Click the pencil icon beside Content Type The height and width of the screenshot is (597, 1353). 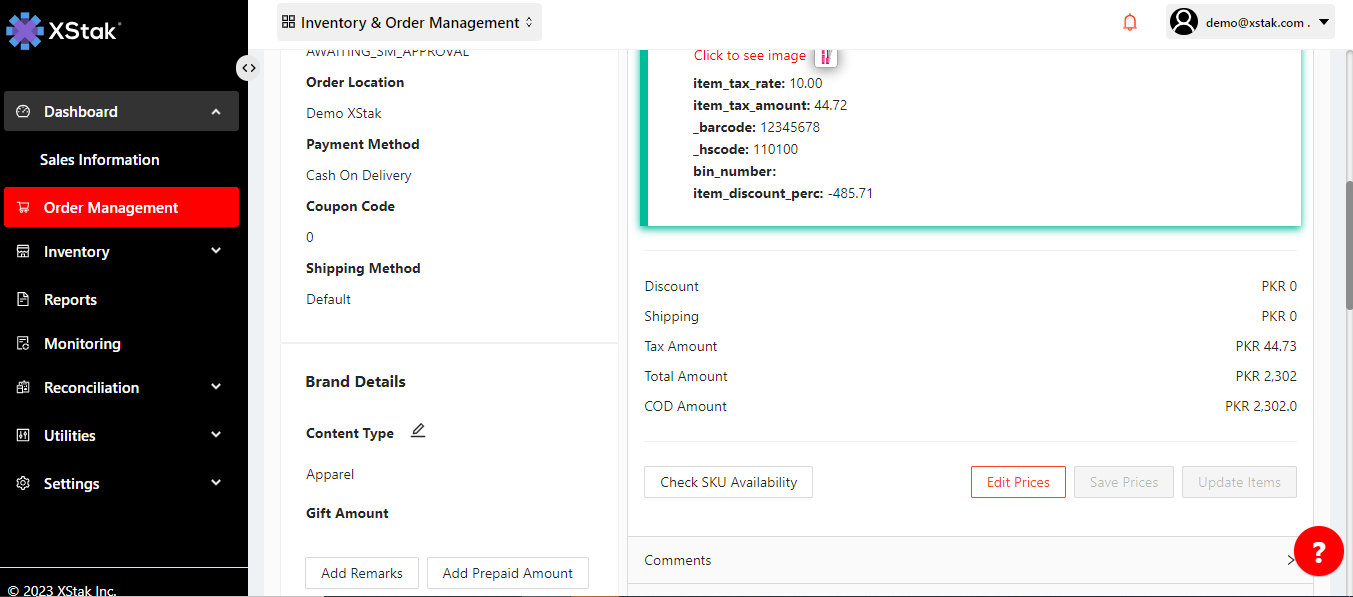point(418,431)
